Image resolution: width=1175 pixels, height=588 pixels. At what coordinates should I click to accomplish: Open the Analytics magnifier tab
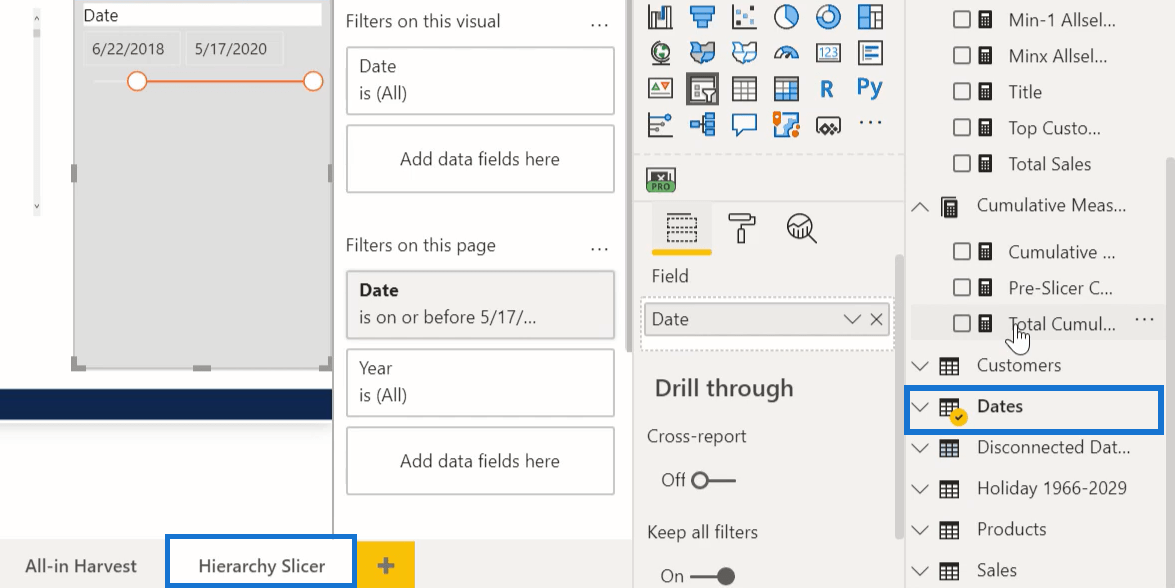click(801, 228)
